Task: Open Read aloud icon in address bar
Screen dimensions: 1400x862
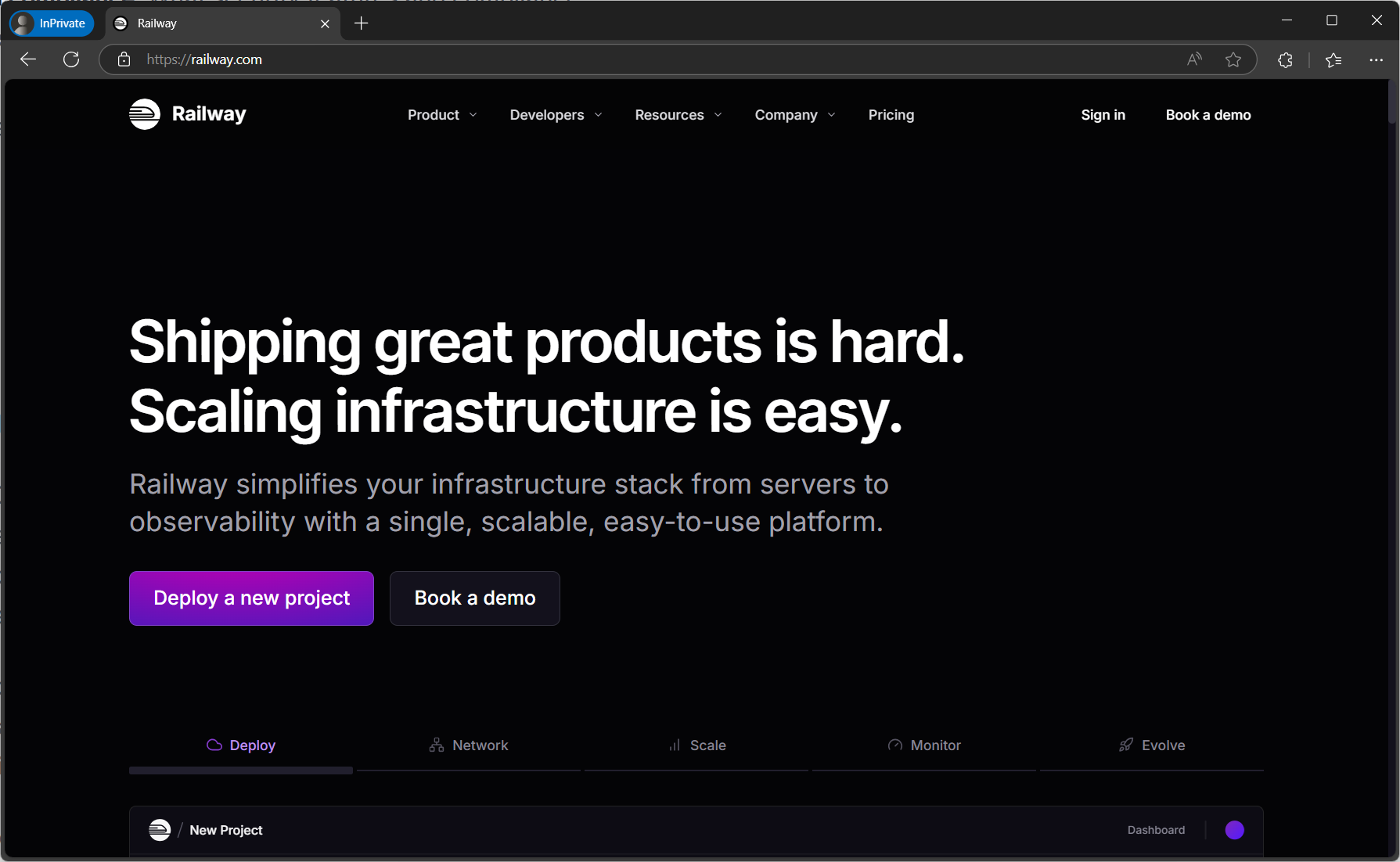Action: tap(1194, 59)
